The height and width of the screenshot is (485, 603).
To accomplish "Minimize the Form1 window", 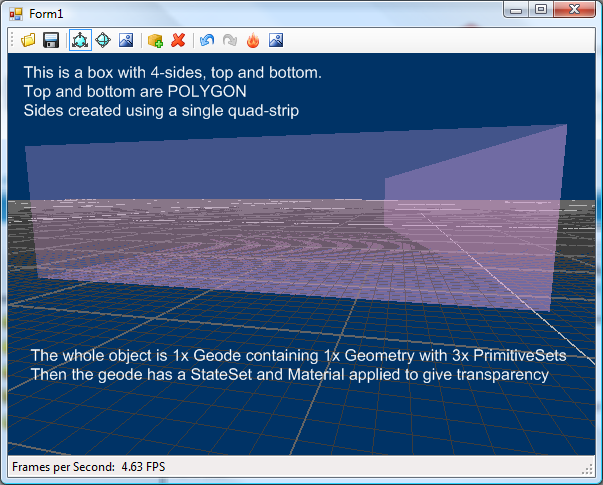I will pos(517,10).
